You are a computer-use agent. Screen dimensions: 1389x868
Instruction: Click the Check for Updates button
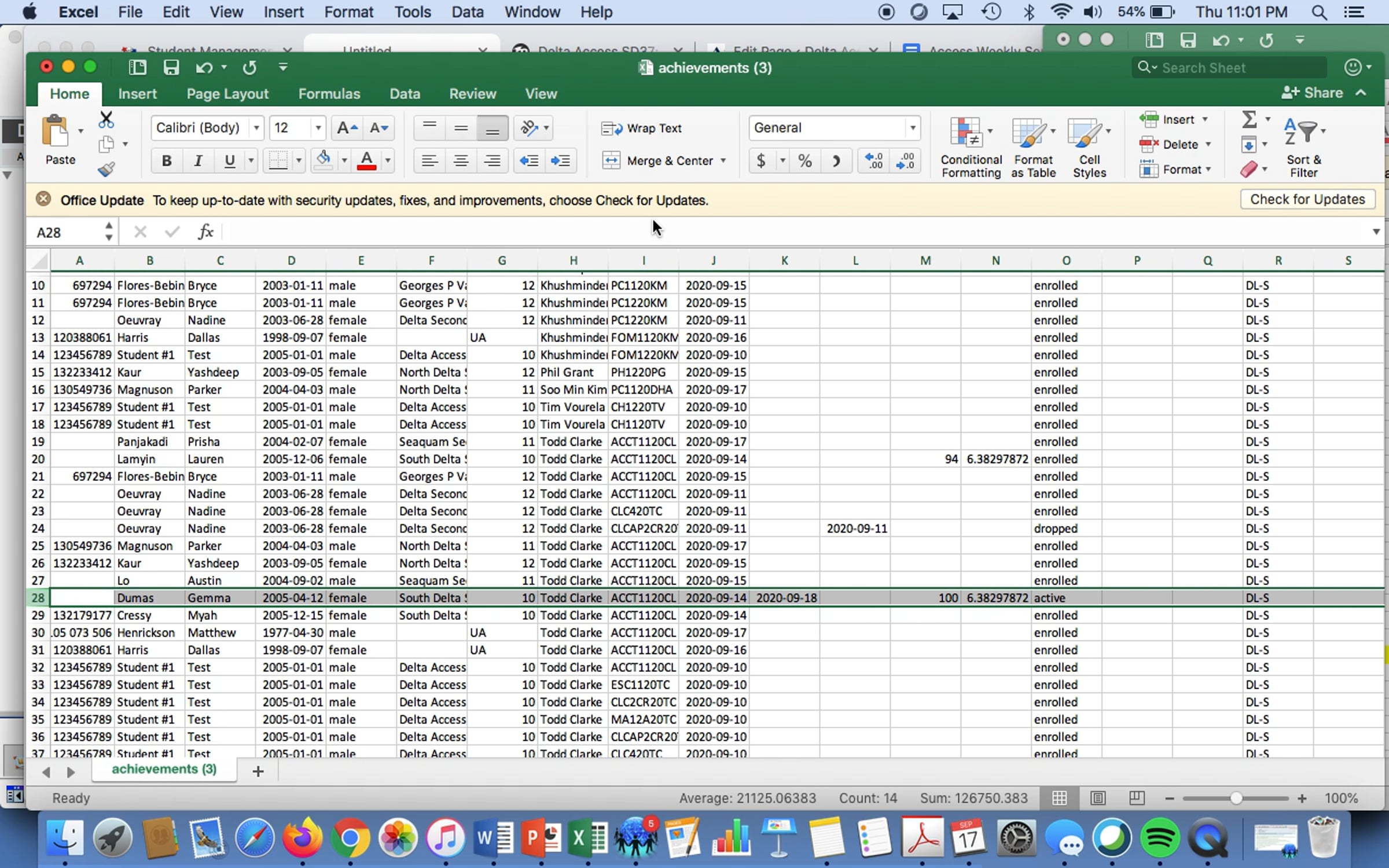pyautogui.click(x=1307, y=200)
